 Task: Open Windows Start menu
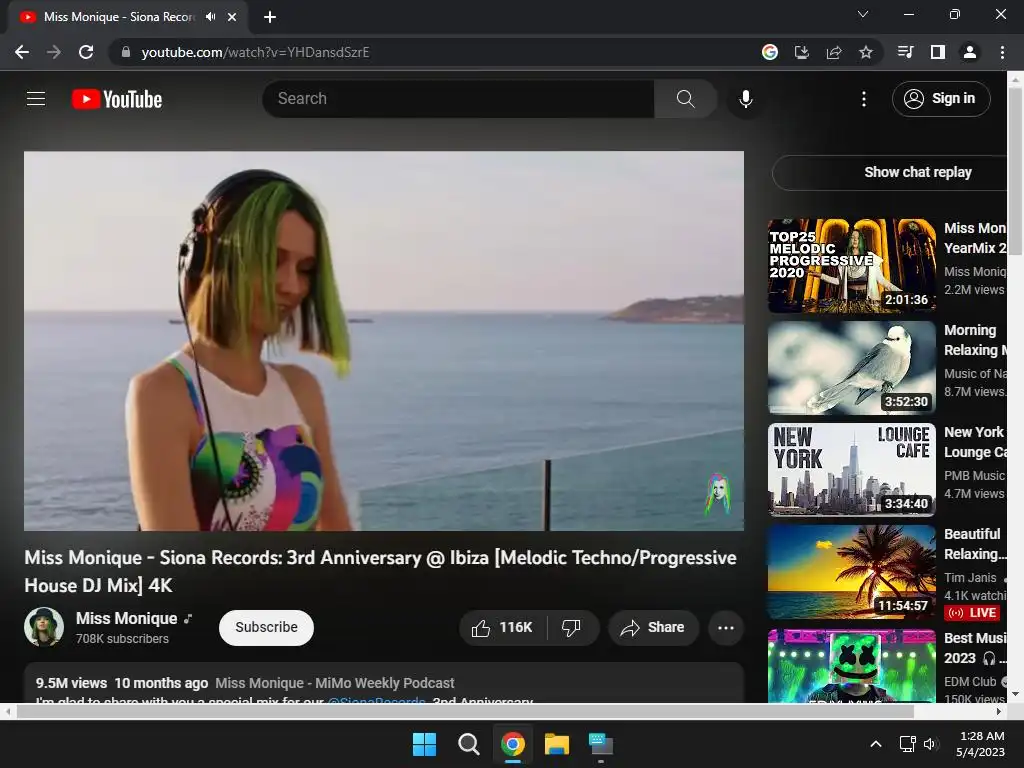[x=424, y=744]
